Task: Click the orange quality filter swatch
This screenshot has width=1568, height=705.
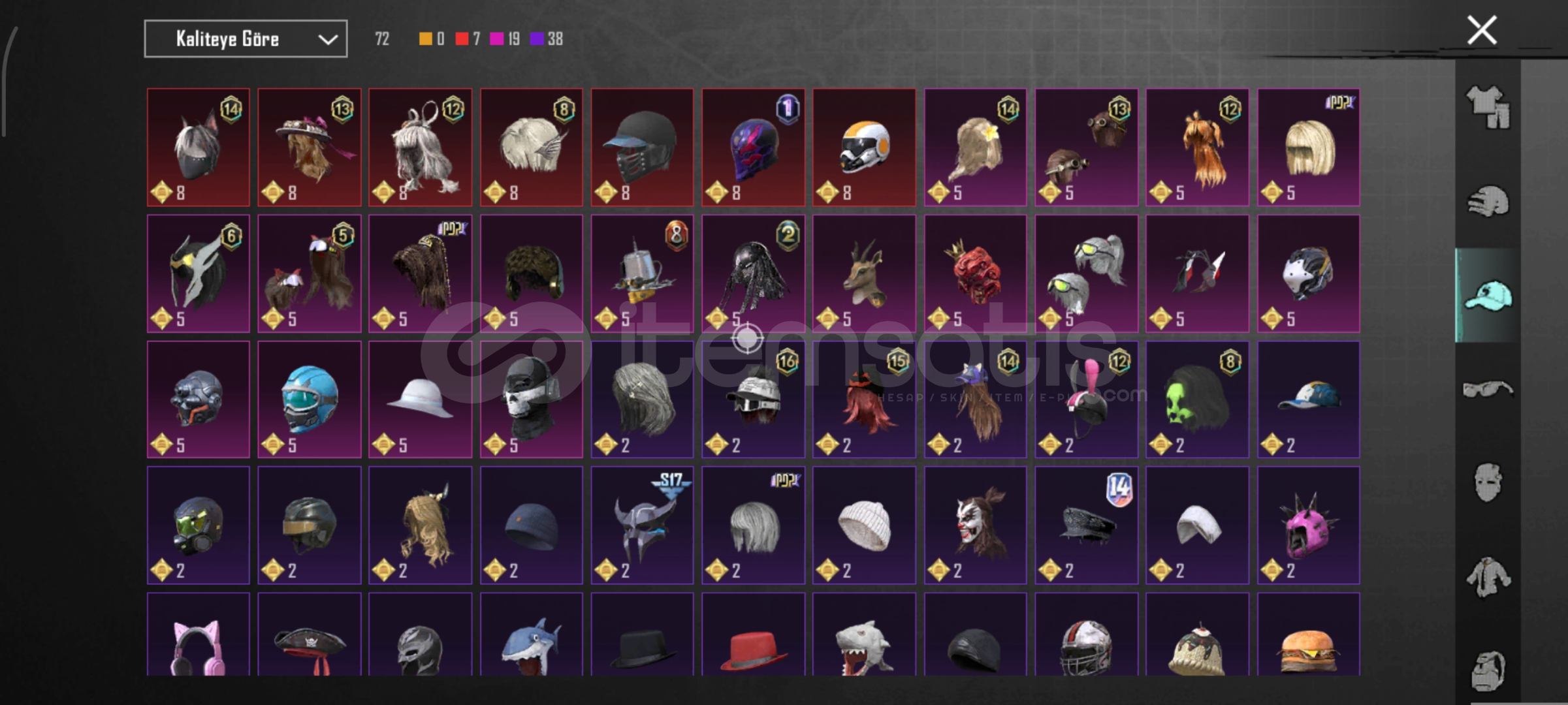Action: pos(425,39)
